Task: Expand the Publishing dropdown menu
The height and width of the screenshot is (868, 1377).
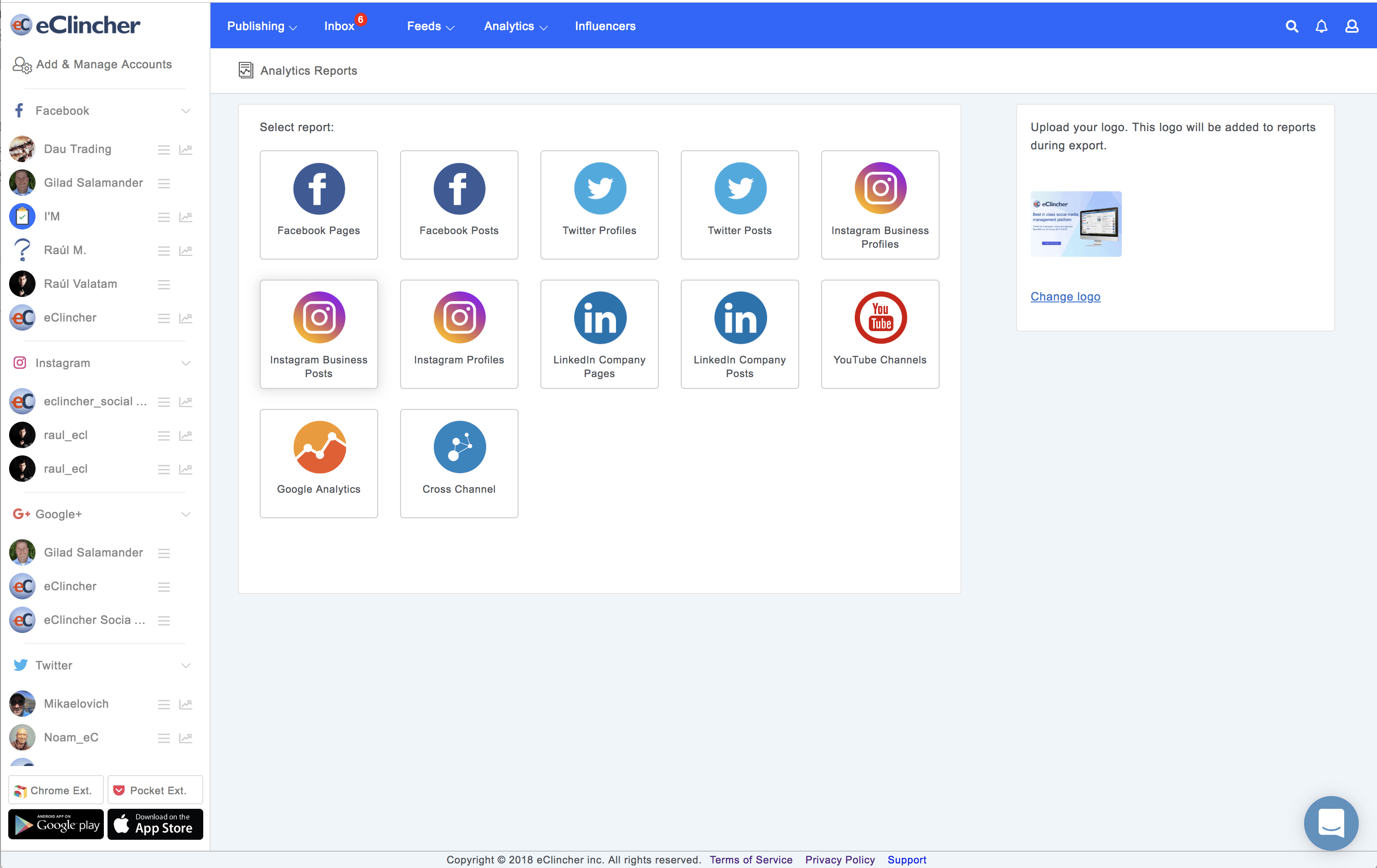Action: [x=262, y=26]
